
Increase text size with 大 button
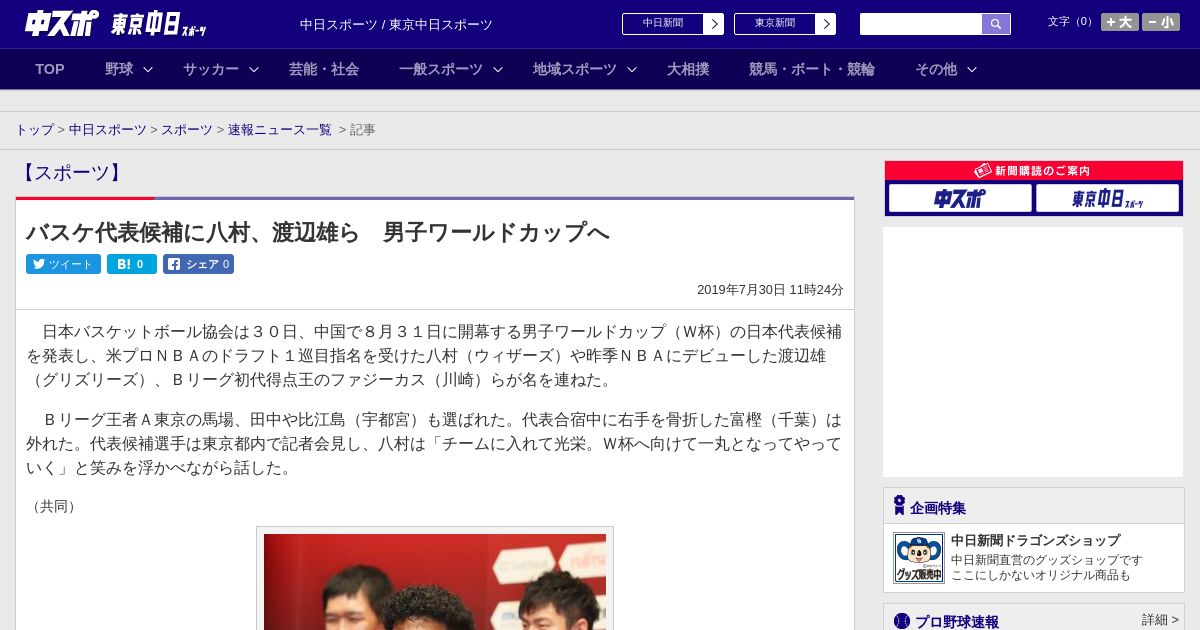(x=1119, y=22)
